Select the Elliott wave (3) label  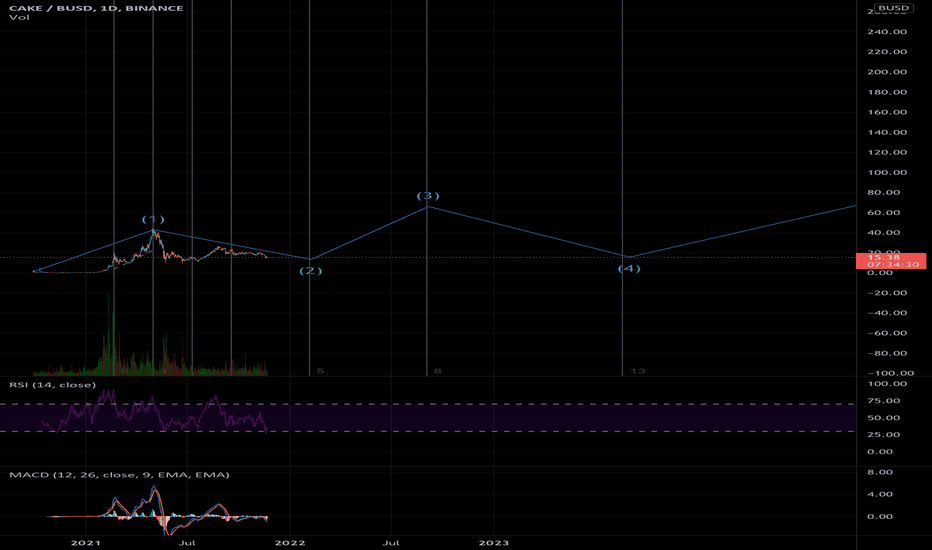(x=428, y=196)
